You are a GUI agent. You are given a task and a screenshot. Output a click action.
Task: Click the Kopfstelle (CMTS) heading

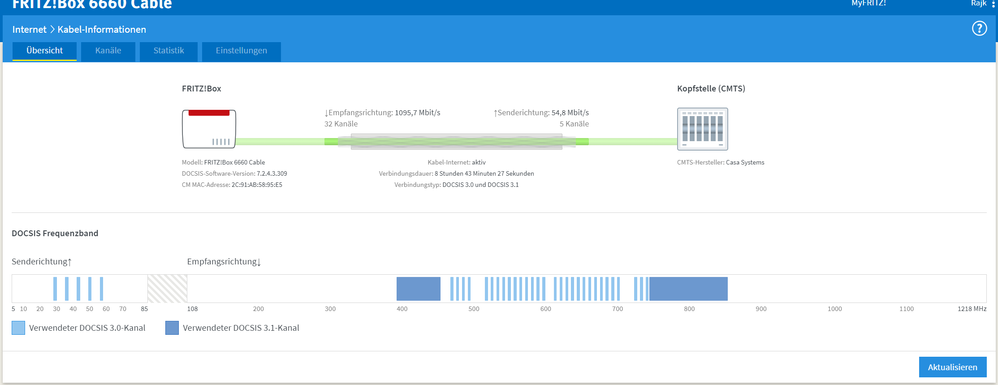[711, 88]
